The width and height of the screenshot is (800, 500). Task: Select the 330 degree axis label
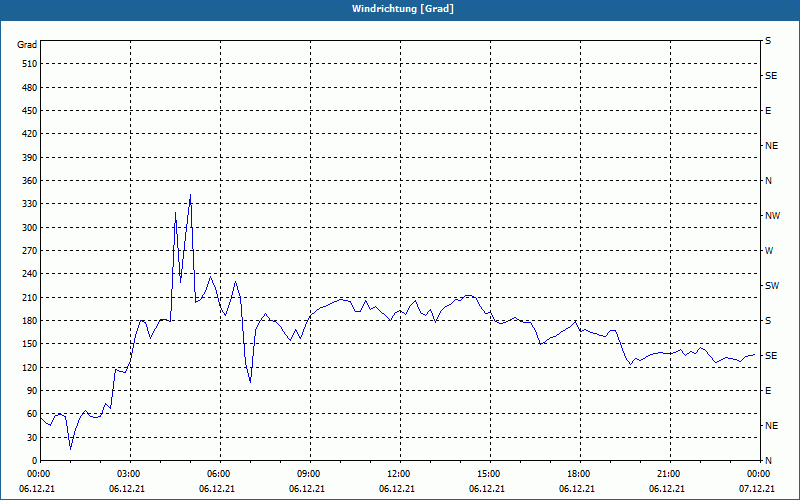(x=30, y=204)
